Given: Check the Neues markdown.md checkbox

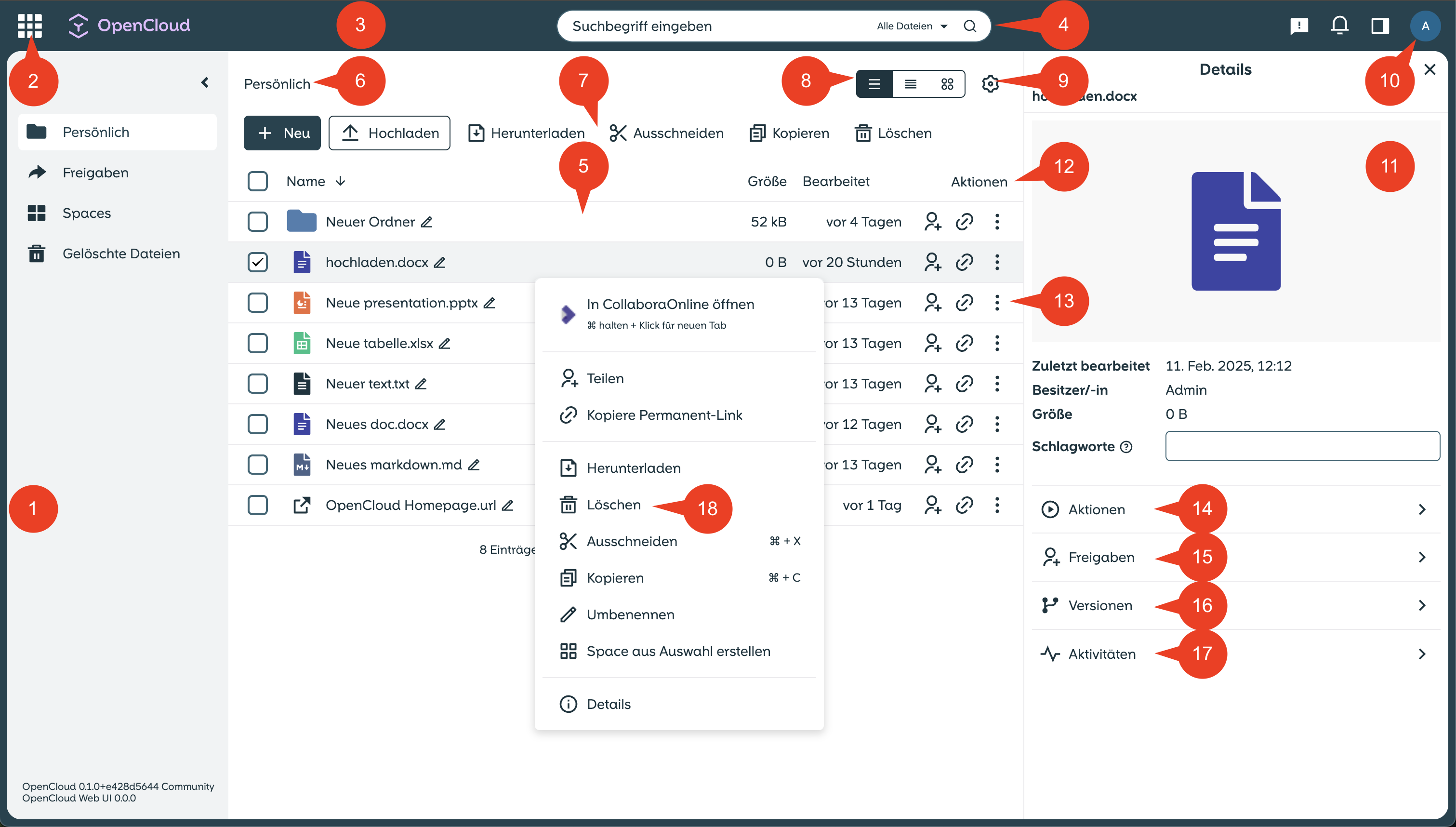Looking at the screenshot, I should [258, 465].
